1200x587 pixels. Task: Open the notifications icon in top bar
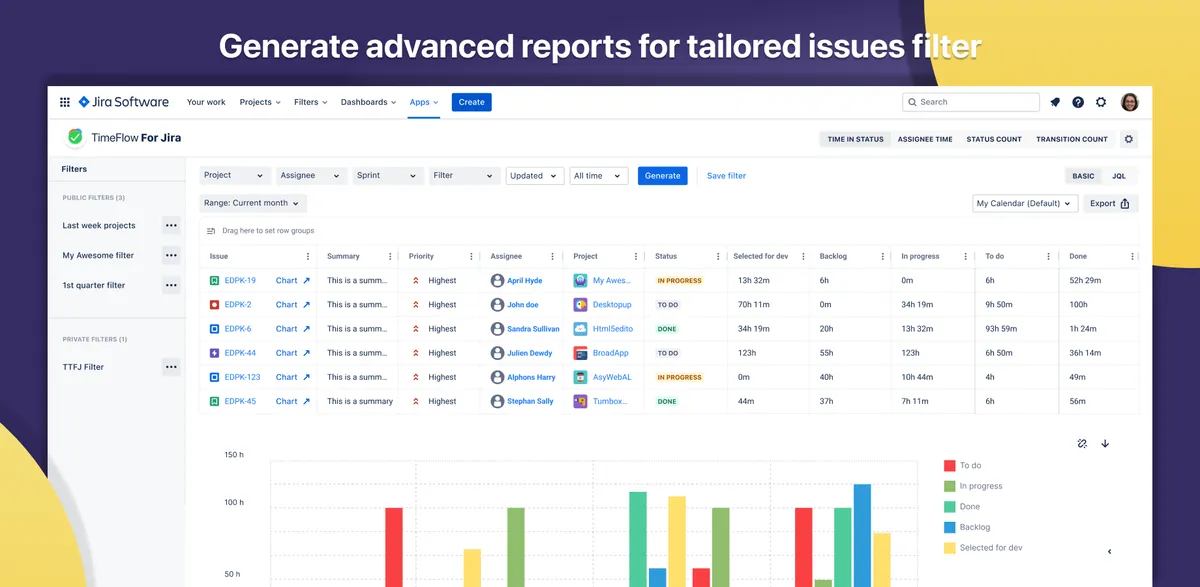[1055, 102]
